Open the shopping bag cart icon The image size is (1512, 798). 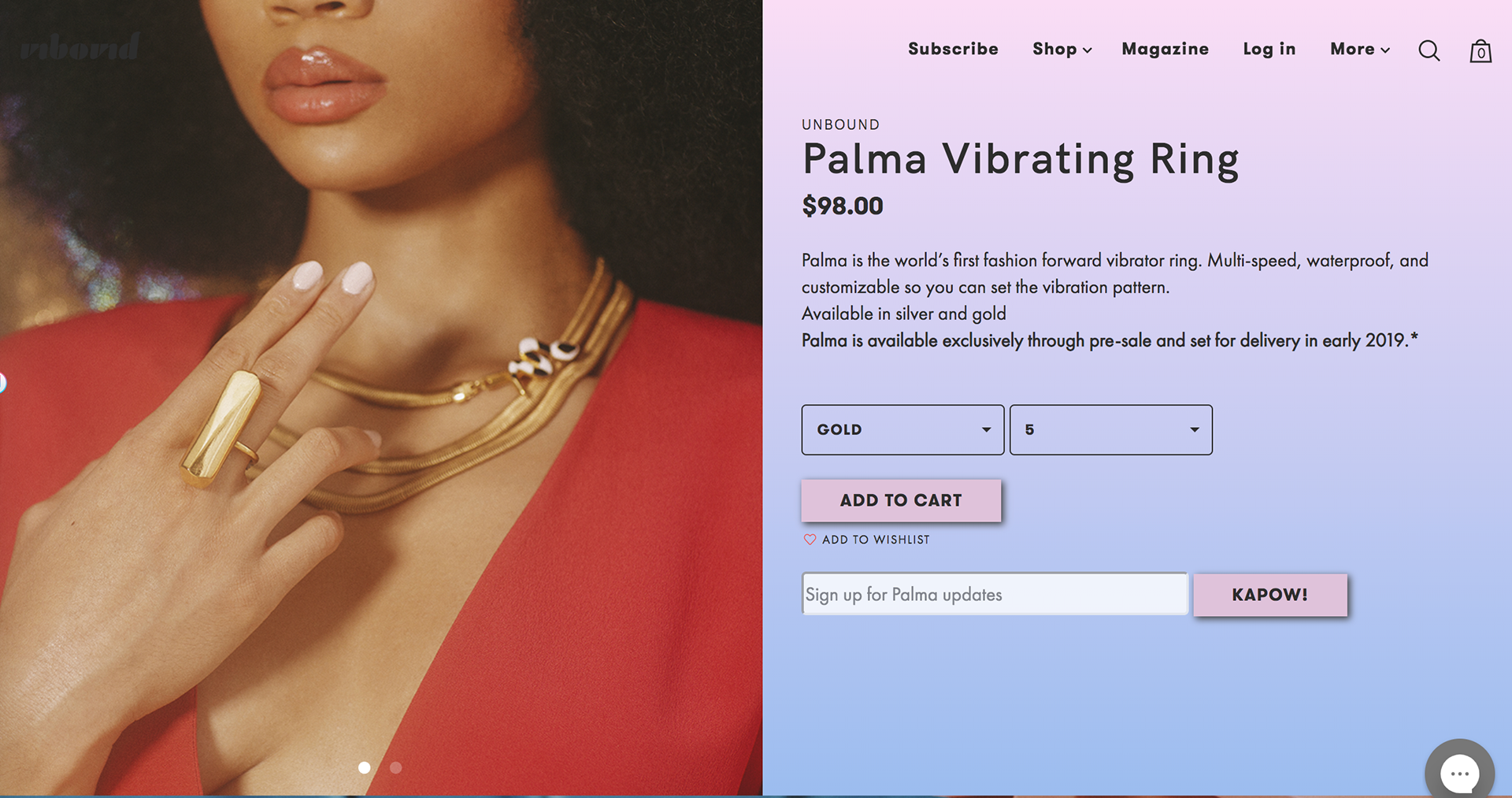pyautogui.click(x=1480, y=51)
